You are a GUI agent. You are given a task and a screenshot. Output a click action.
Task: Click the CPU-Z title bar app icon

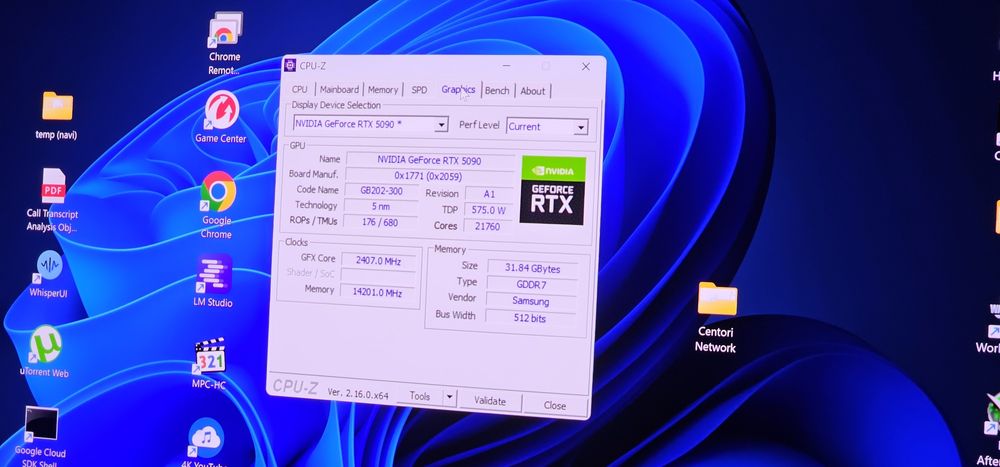click(x=290, y=65)
